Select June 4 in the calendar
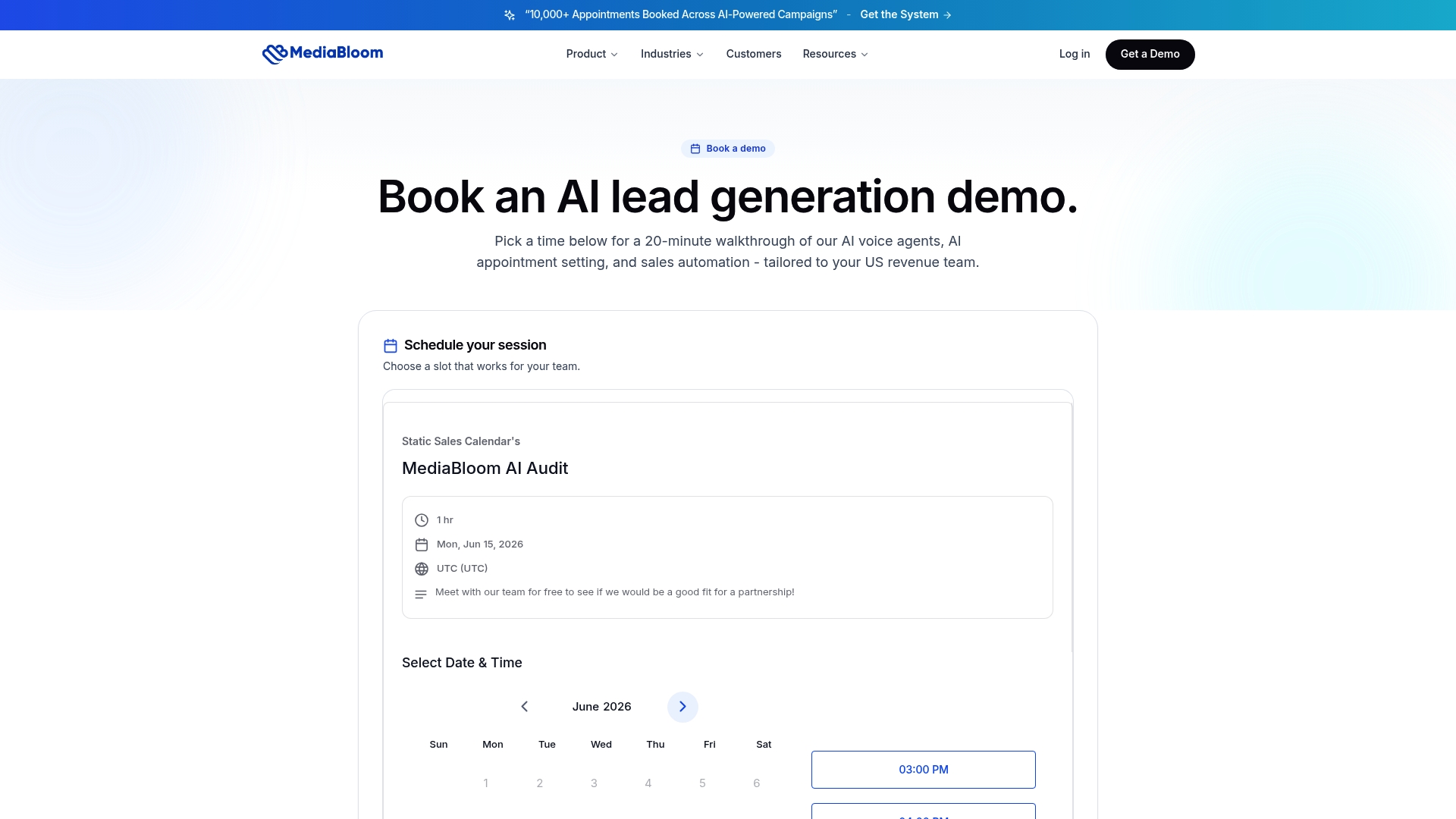 (648, 783)
